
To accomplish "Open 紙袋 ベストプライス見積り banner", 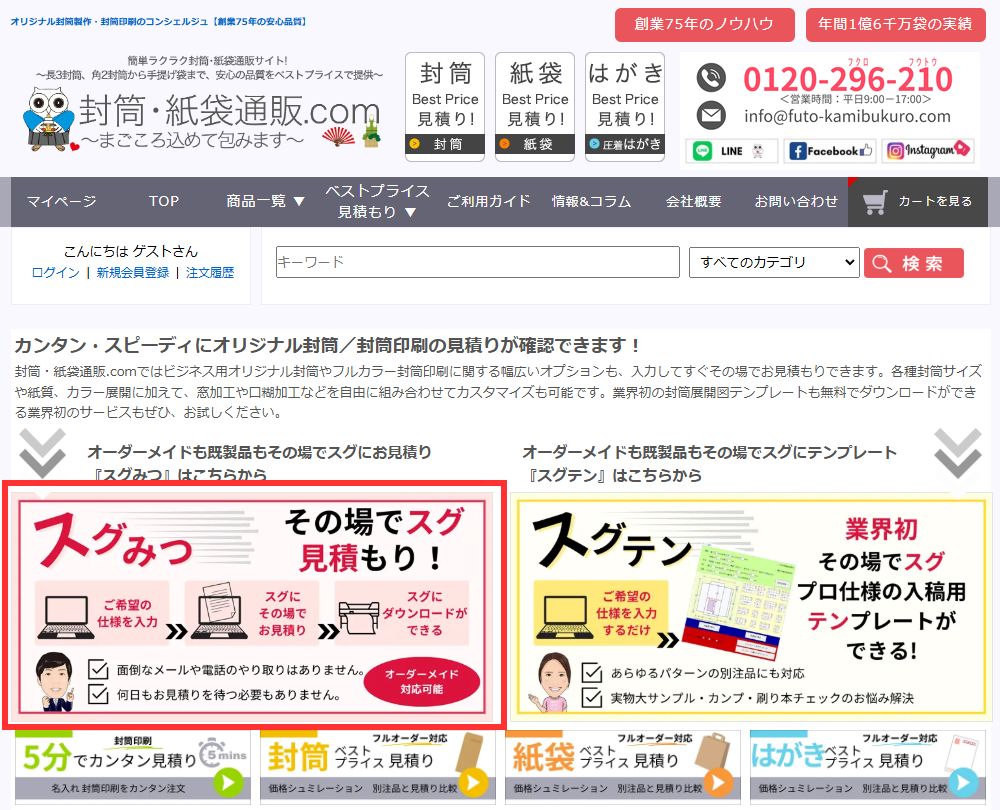I will click(622, 765).
